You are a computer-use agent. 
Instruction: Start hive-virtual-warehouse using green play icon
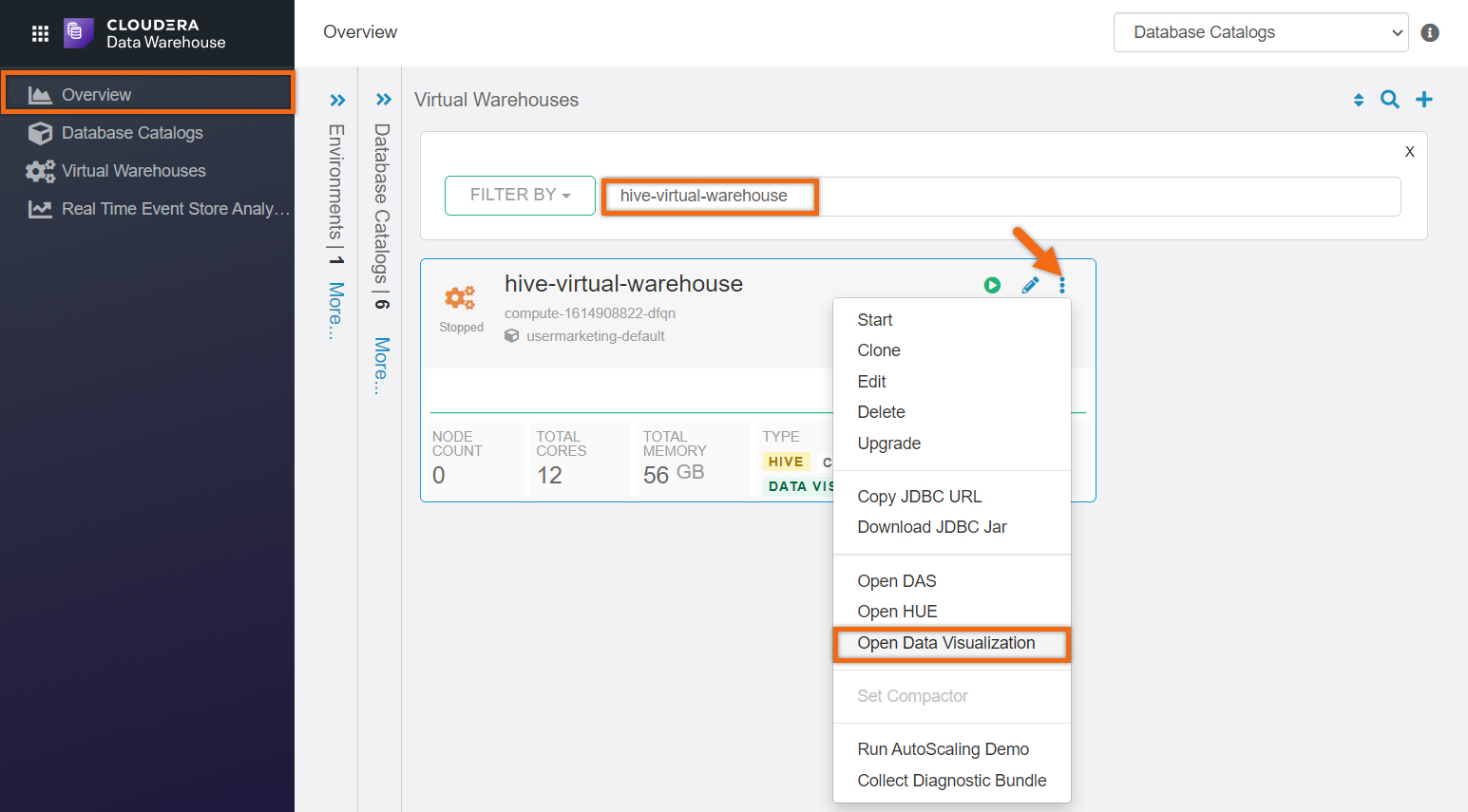[992, 285]
